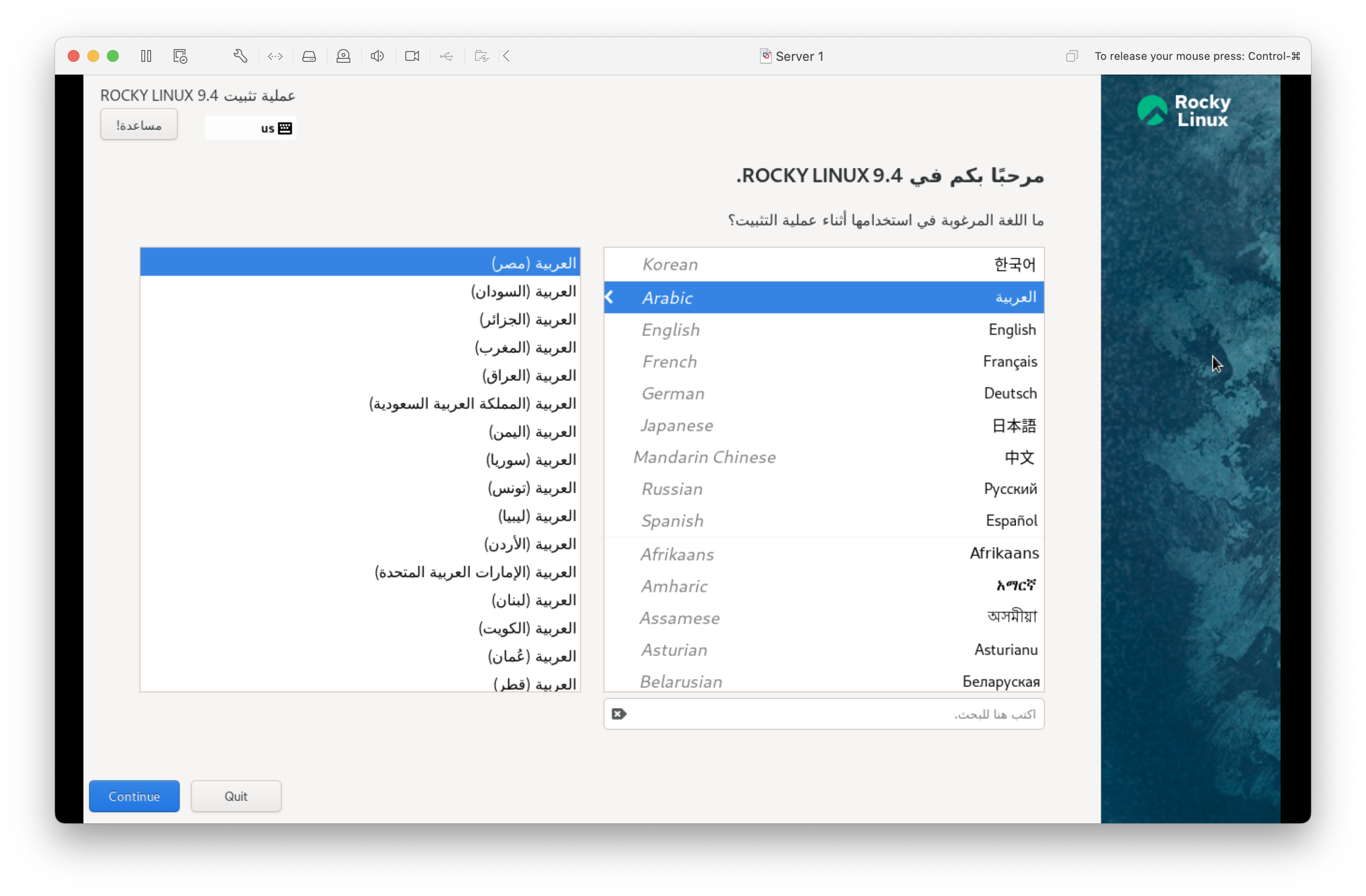Screen dimensions: 1366x896
Task: Select locale العربية (سوريا)
Action: 360,460
